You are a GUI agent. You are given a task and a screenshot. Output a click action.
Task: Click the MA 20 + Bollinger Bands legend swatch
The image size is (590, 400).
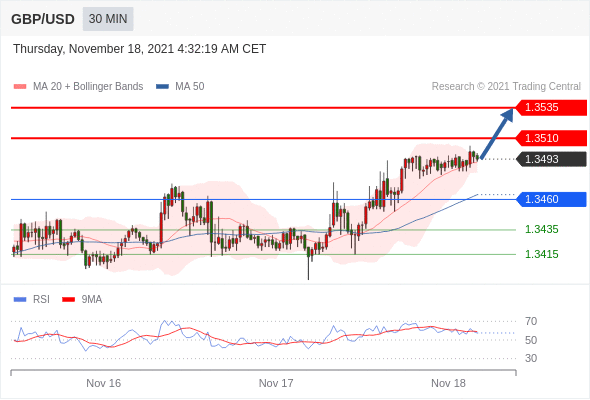tap(20, 87)
